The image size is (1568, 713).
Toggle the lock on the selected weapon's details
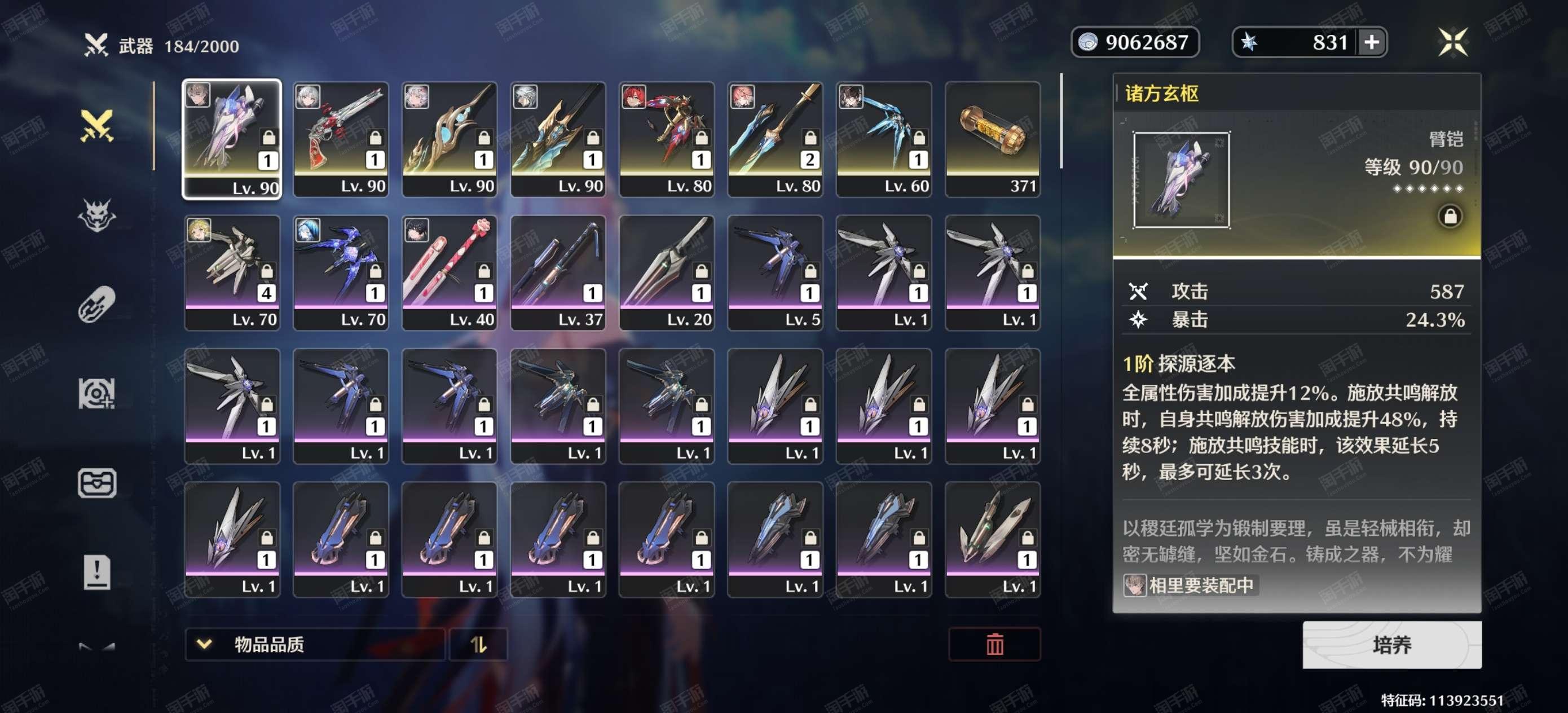(x=1451, y=216)
